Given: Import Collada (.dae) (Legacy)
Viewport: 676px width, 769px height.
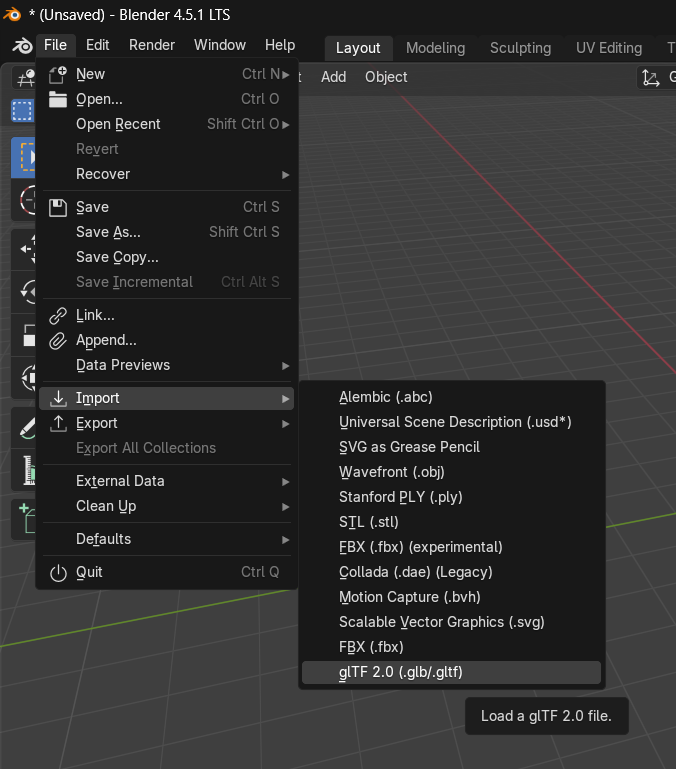Looking at the screenshot, I should coord(451,572).
